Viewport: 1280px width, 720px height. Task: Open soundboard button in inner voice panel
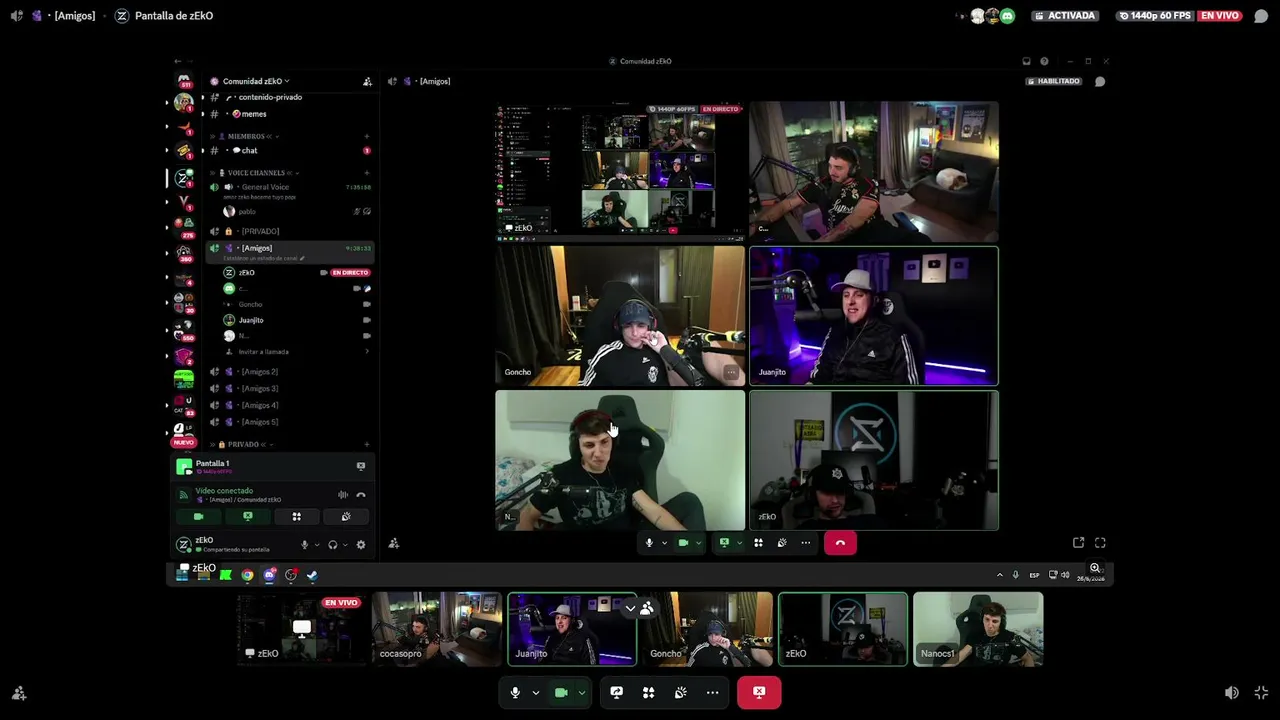click(345, 517)
